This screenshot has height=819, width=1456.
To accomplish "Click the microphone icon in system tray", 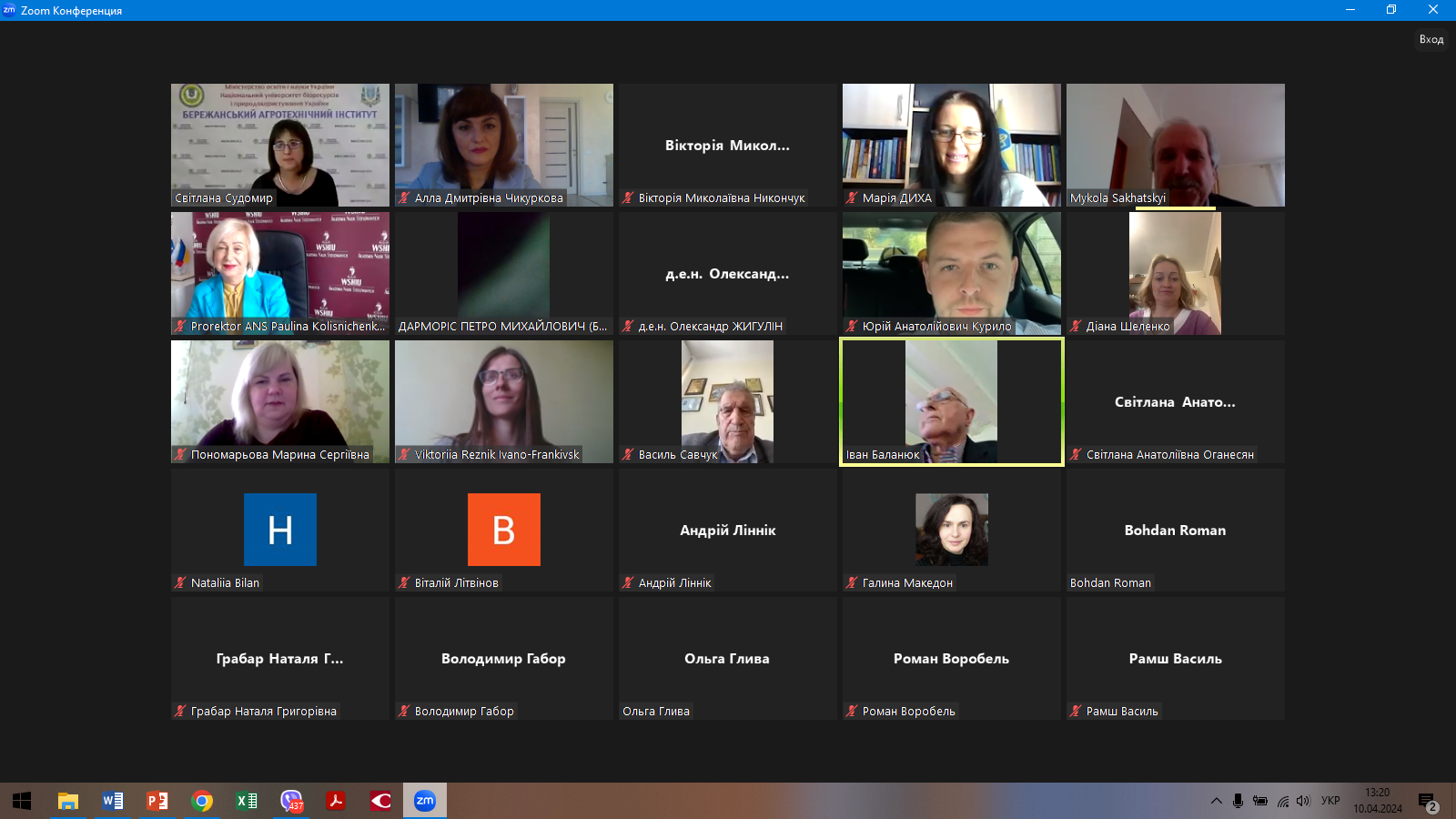I will point(1238,801).
